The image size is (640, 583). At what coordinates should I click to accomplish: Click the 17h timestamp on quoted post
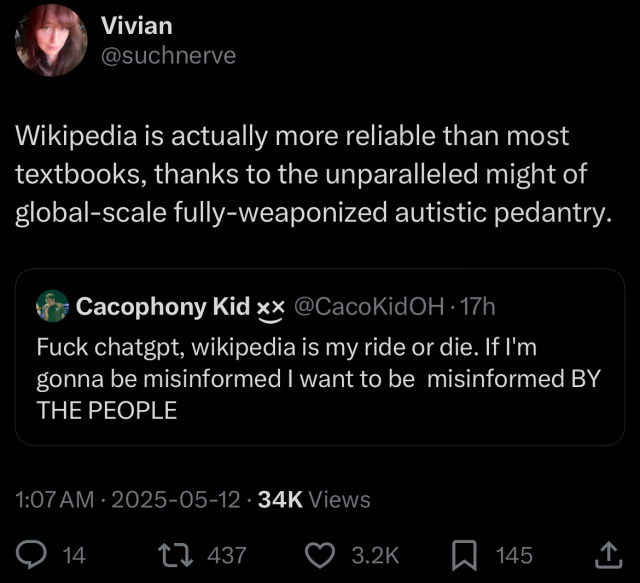474,307
